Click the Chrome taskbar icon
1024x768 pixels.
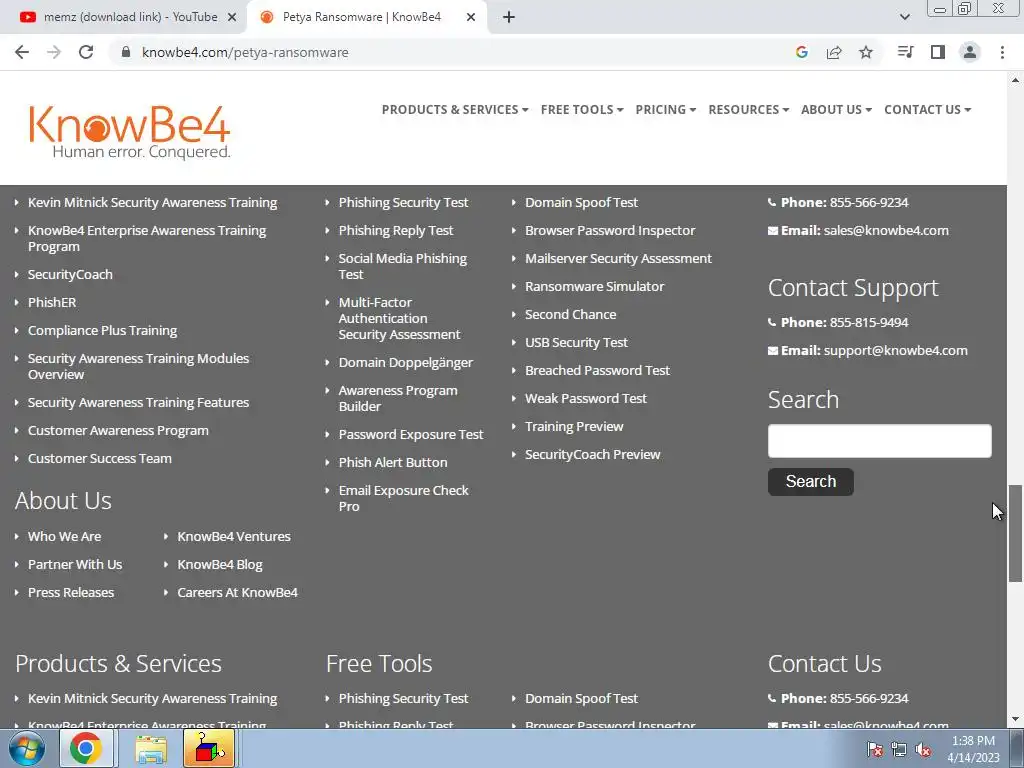click(86, 748)
